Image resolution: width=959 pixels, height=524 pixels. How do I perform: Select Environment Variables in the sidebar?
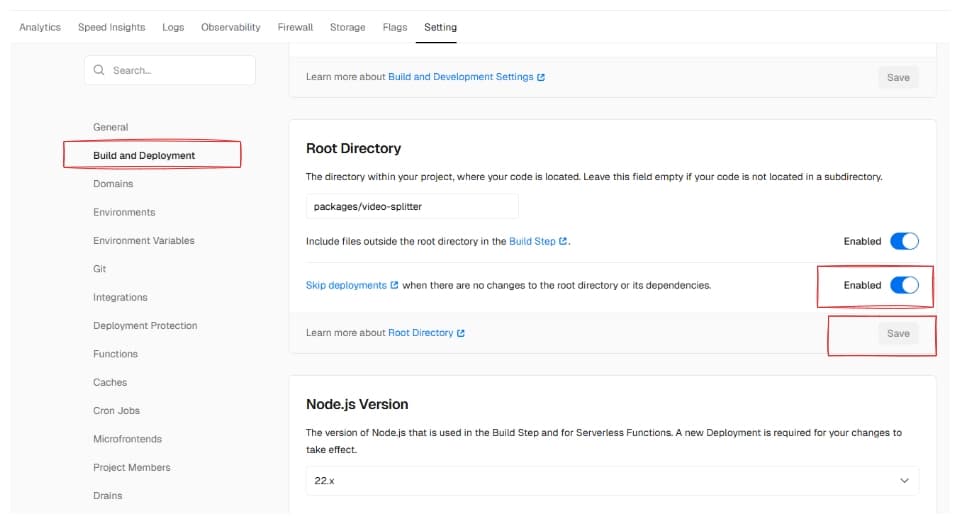(144, 241)
